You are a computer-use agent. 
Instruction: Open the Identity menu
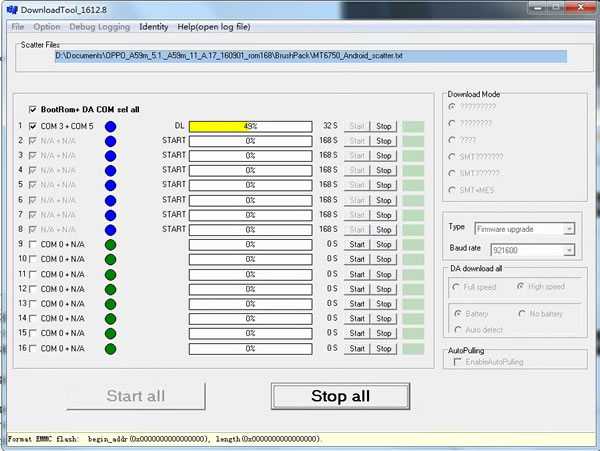153,26
